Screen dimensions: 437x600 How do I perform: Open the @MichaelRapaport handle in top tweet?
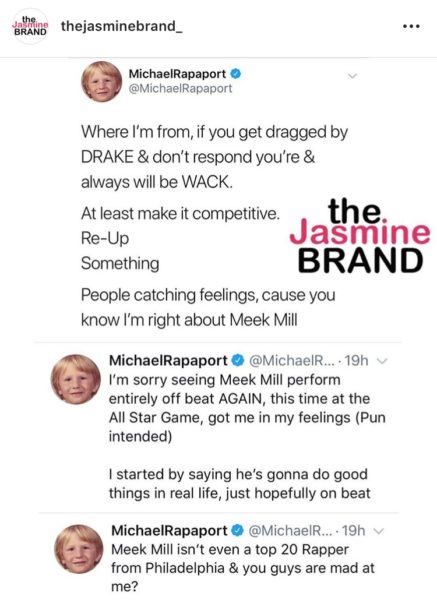pyautogui.click(x=180, y=88)
